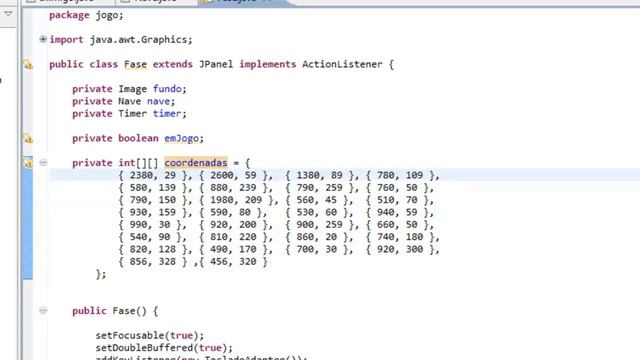This screenshot has width=640, height=360.
Task: Click the 'setFocusable(true);' statement
Action: coord(150,336)
